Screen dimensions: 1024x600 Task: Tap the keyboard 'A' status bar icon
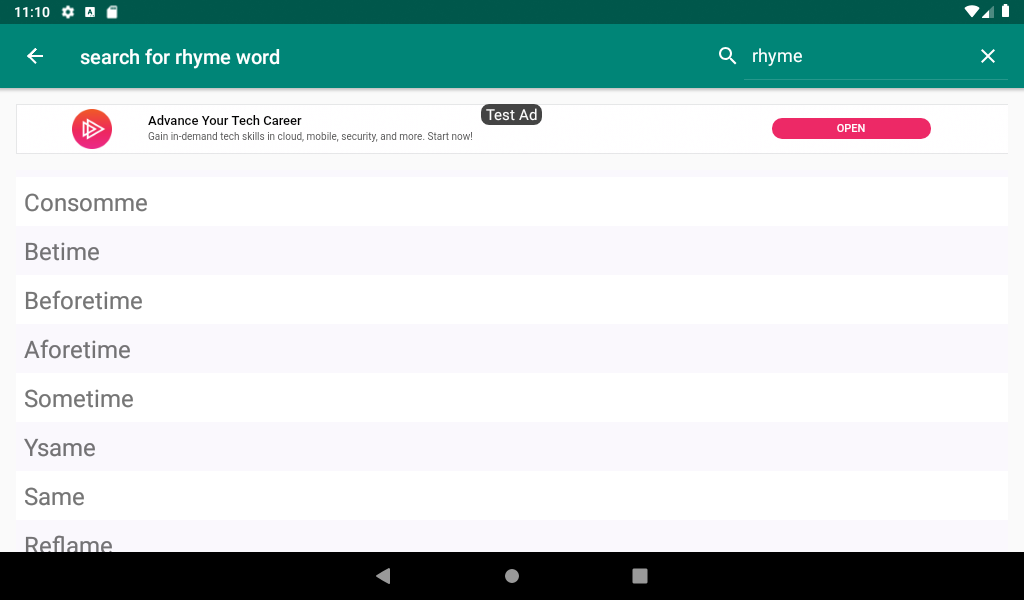coord(90,12)
